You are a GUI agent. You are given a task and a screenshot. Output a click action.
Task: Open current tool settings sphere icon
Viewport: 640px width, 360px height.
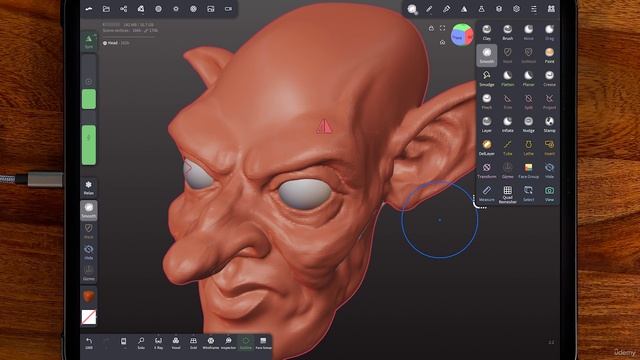[x=412, y=9]
